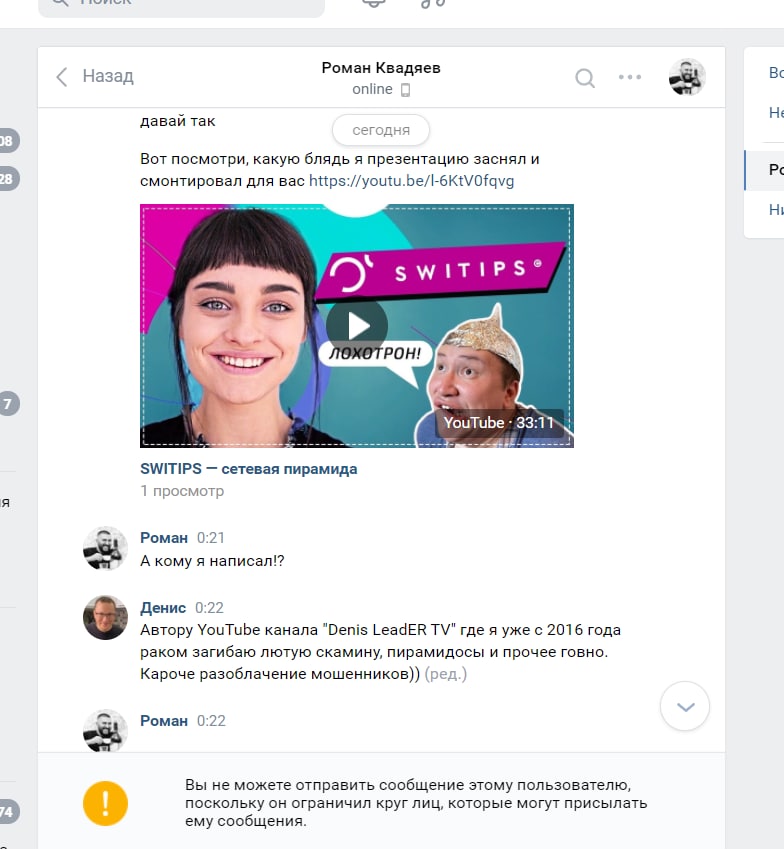Screen dimensions: 784x849
Task: Select the 'Ни' item in right panel
Action: tap(776, 210)
